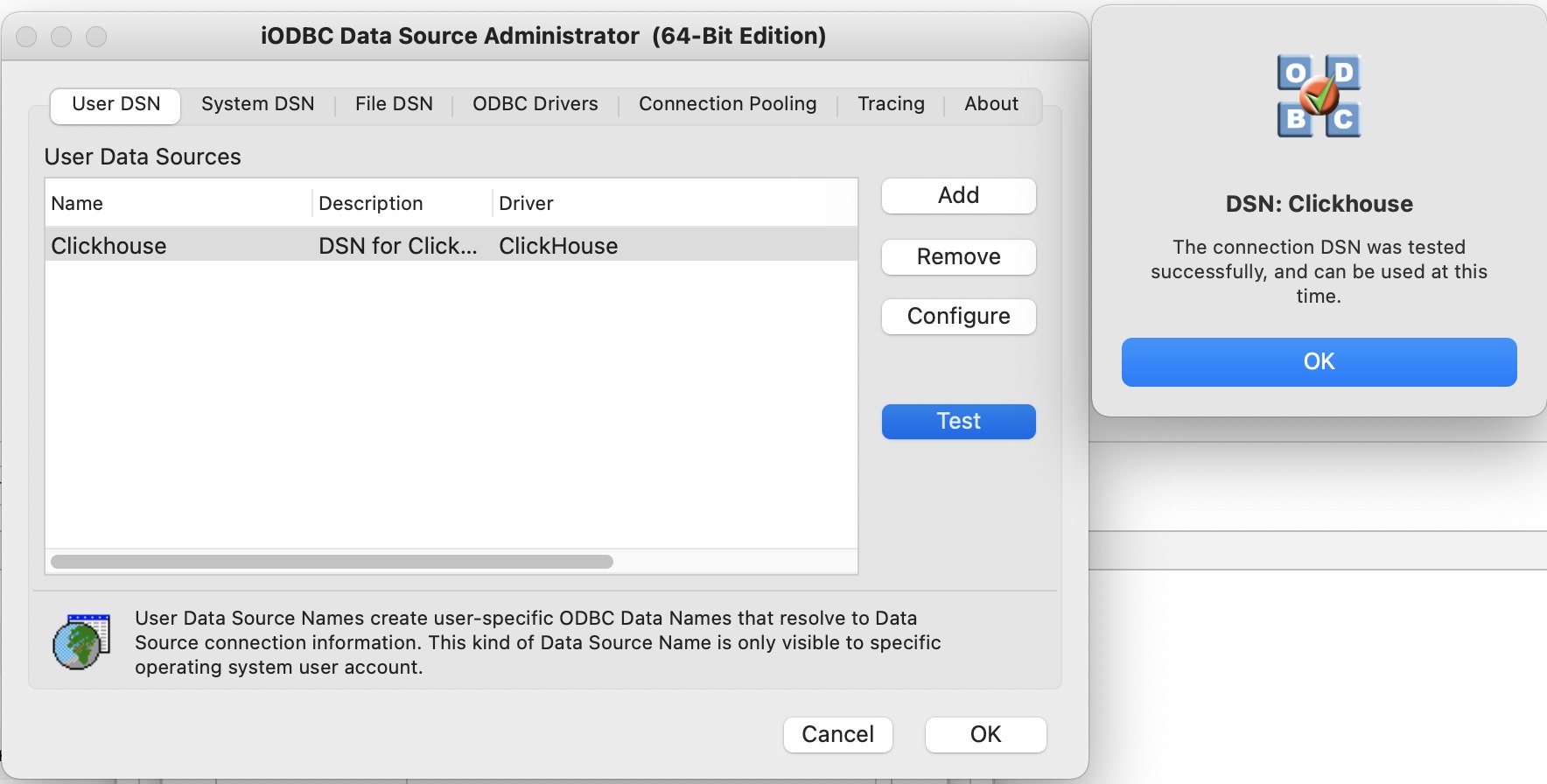This screenshot has height=784, width=1547.
Task: Go to the ODBC Drivers tab
Action: [535, 104]
